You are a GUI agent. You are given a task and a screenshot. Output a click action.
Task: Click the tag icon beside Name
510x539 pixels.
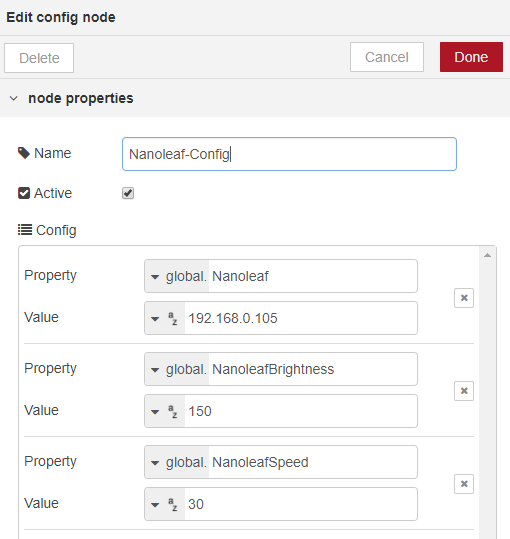(x=24, y=153)
